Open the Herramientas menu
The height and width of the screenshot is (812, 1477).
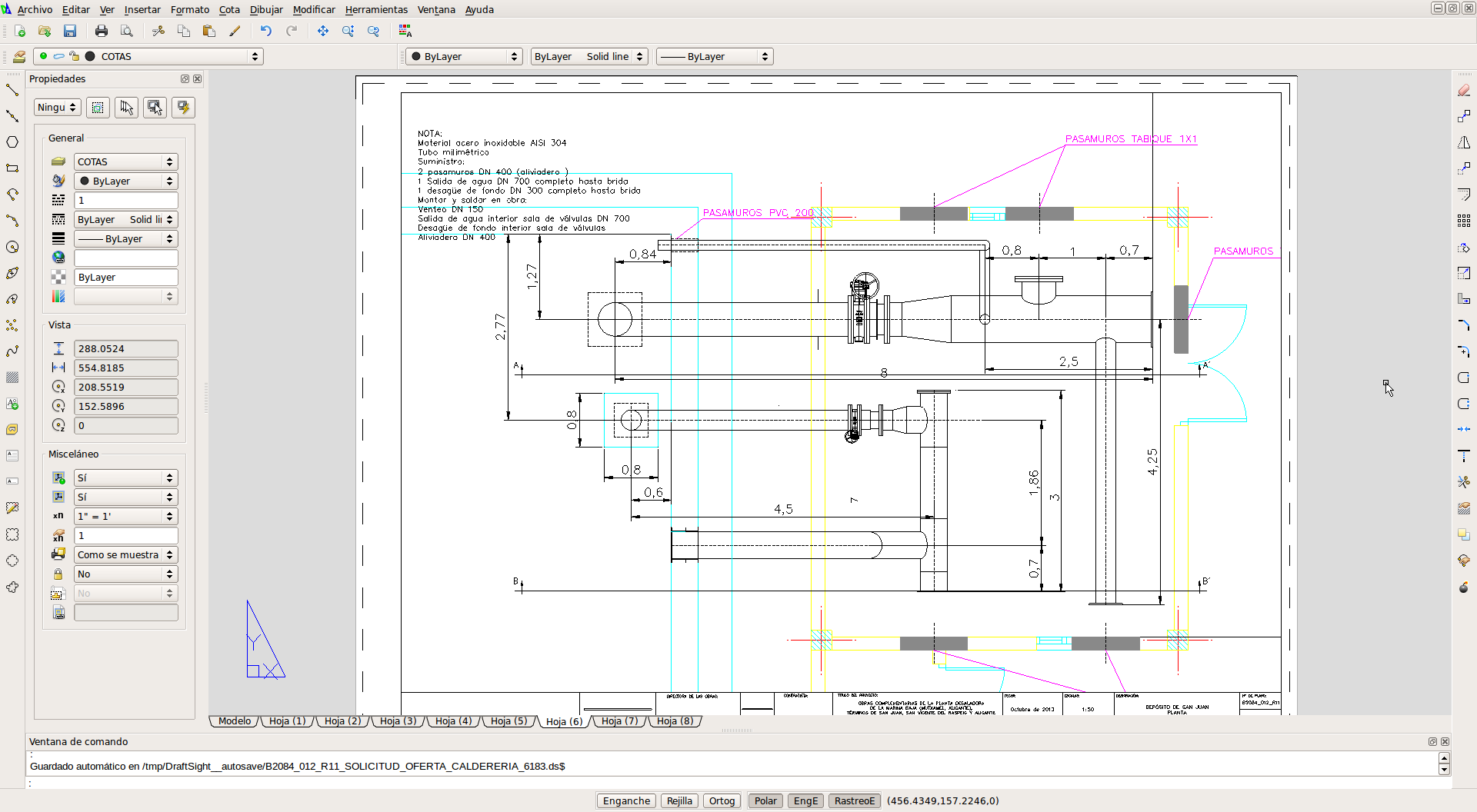376,9
